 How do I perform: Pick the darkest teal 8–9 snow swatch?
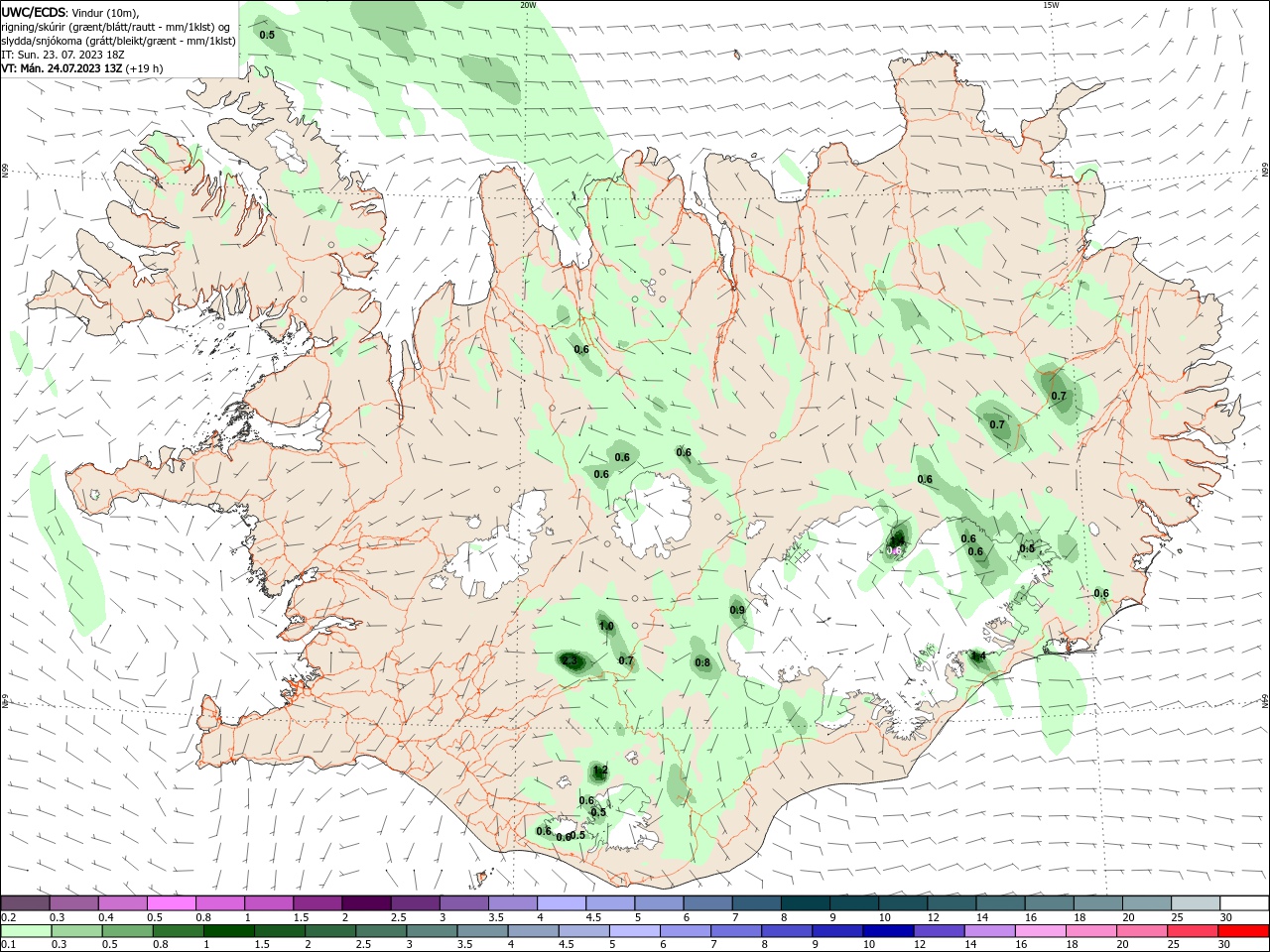coord(806,903)
